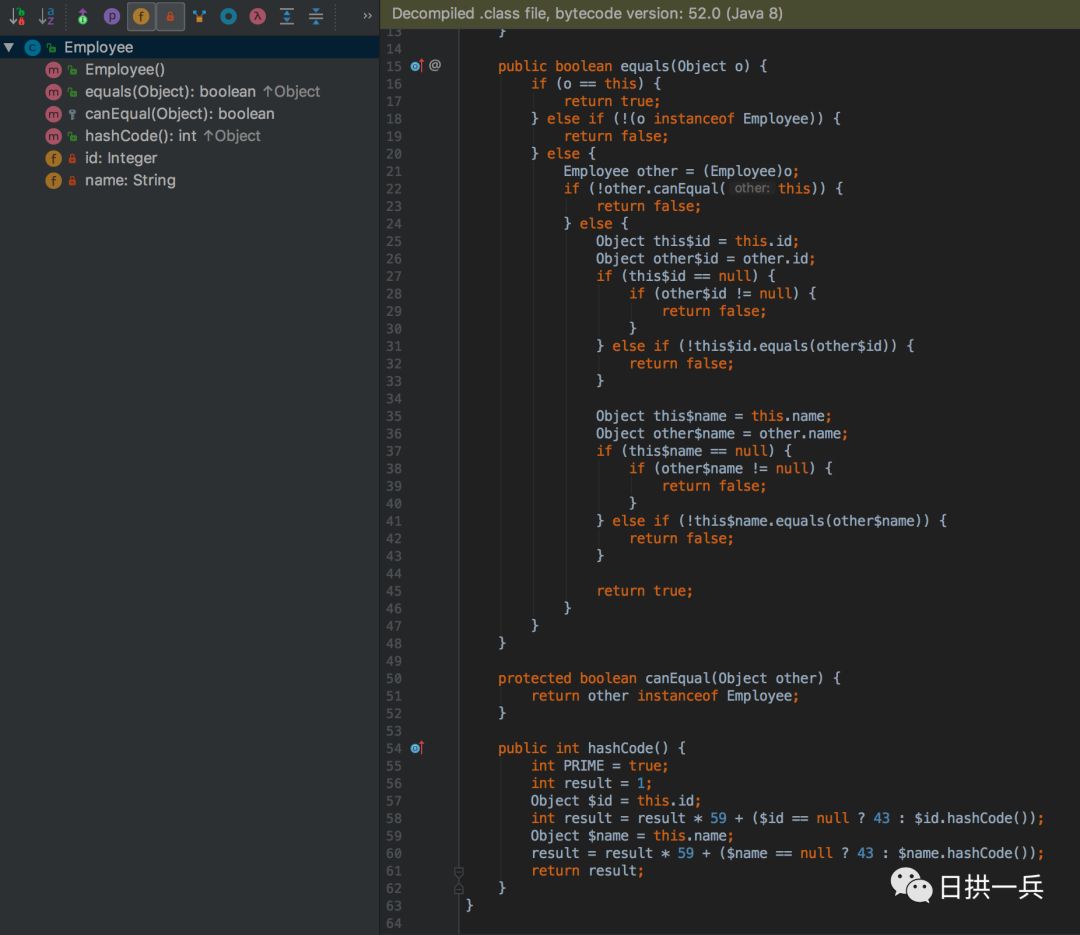Image resolution: width=1080 pixels, height=935 pixels.
Task: Click method icon next to hashCode()
Action: click(53, 136)
